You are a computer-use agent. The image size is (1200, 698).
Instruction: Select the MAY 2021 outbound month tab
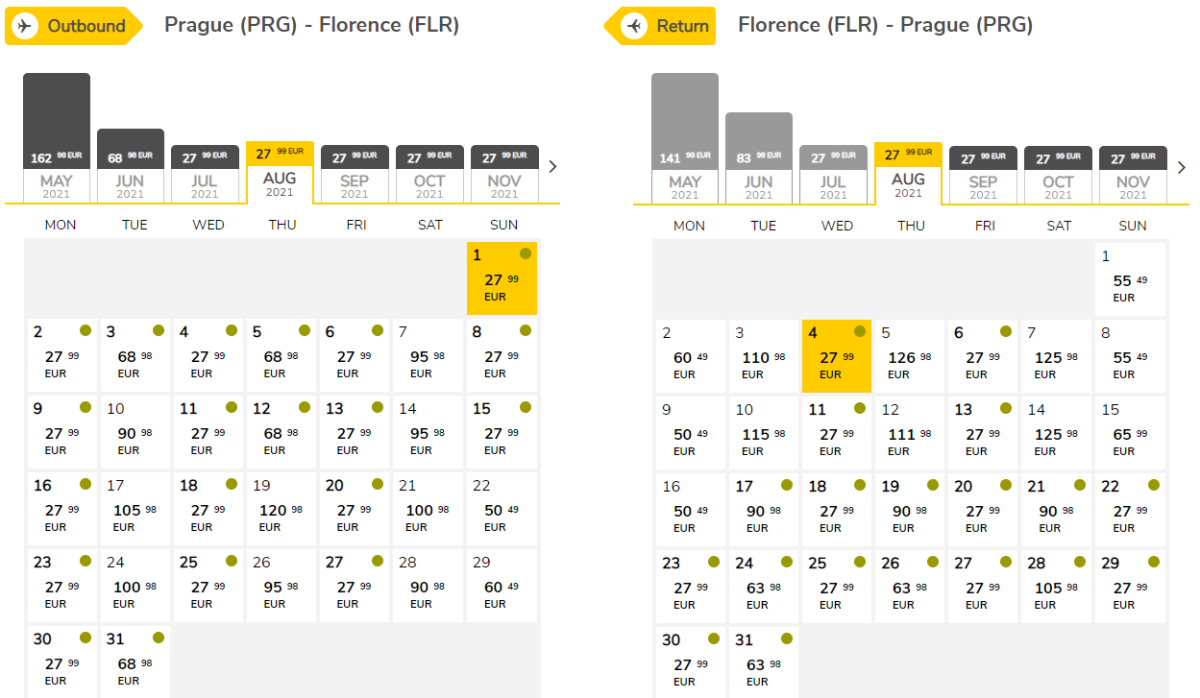click(57, 186)
